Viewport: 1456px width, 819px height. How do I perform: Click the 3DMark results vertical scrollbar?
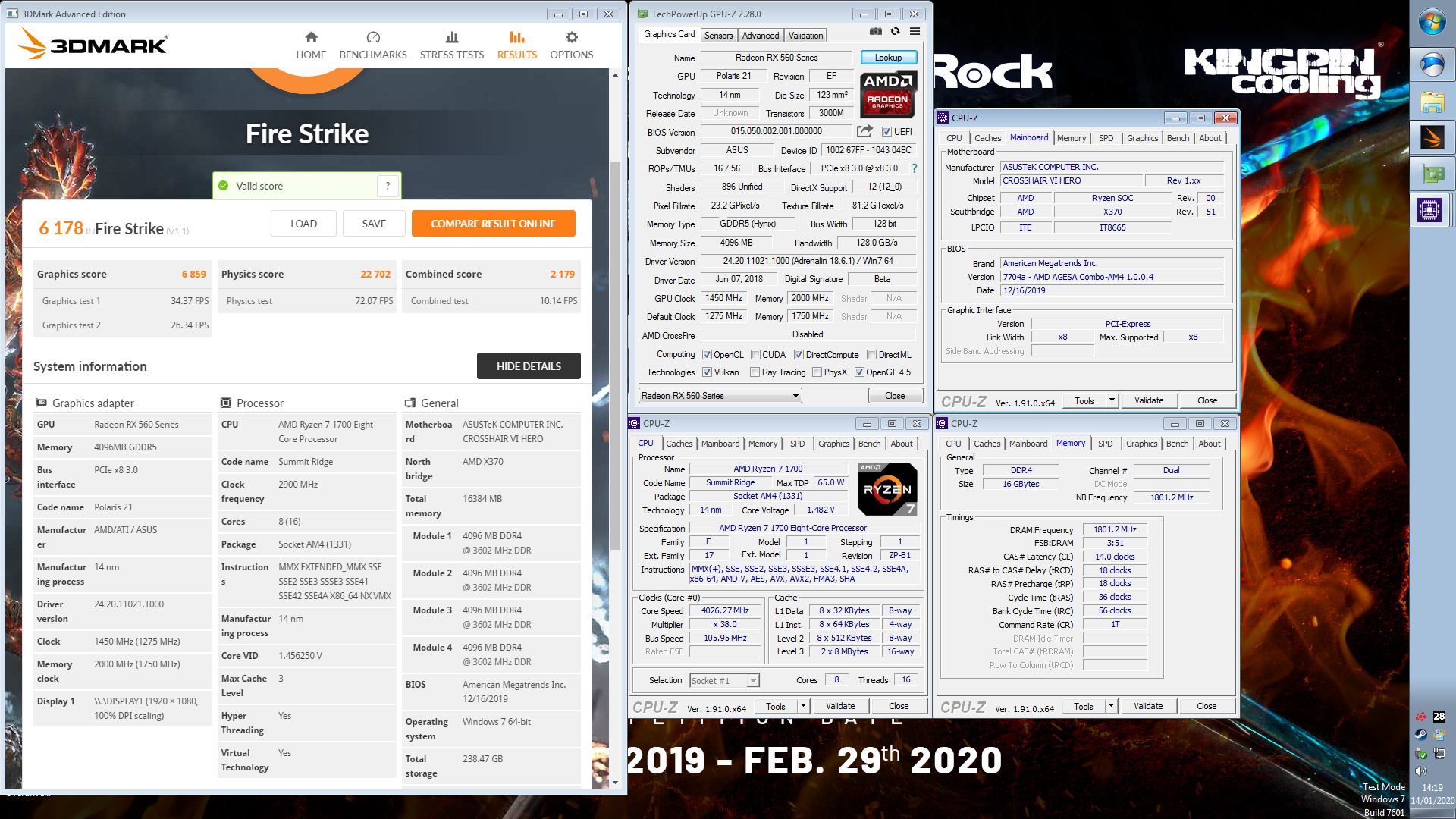point(615,356)
